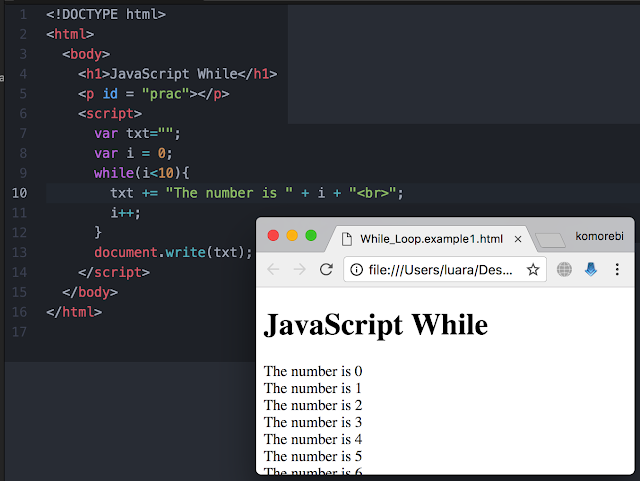Select the While_Loop.example1.html tab
Screen dimensions: 640x481
[x=431, y=239]
